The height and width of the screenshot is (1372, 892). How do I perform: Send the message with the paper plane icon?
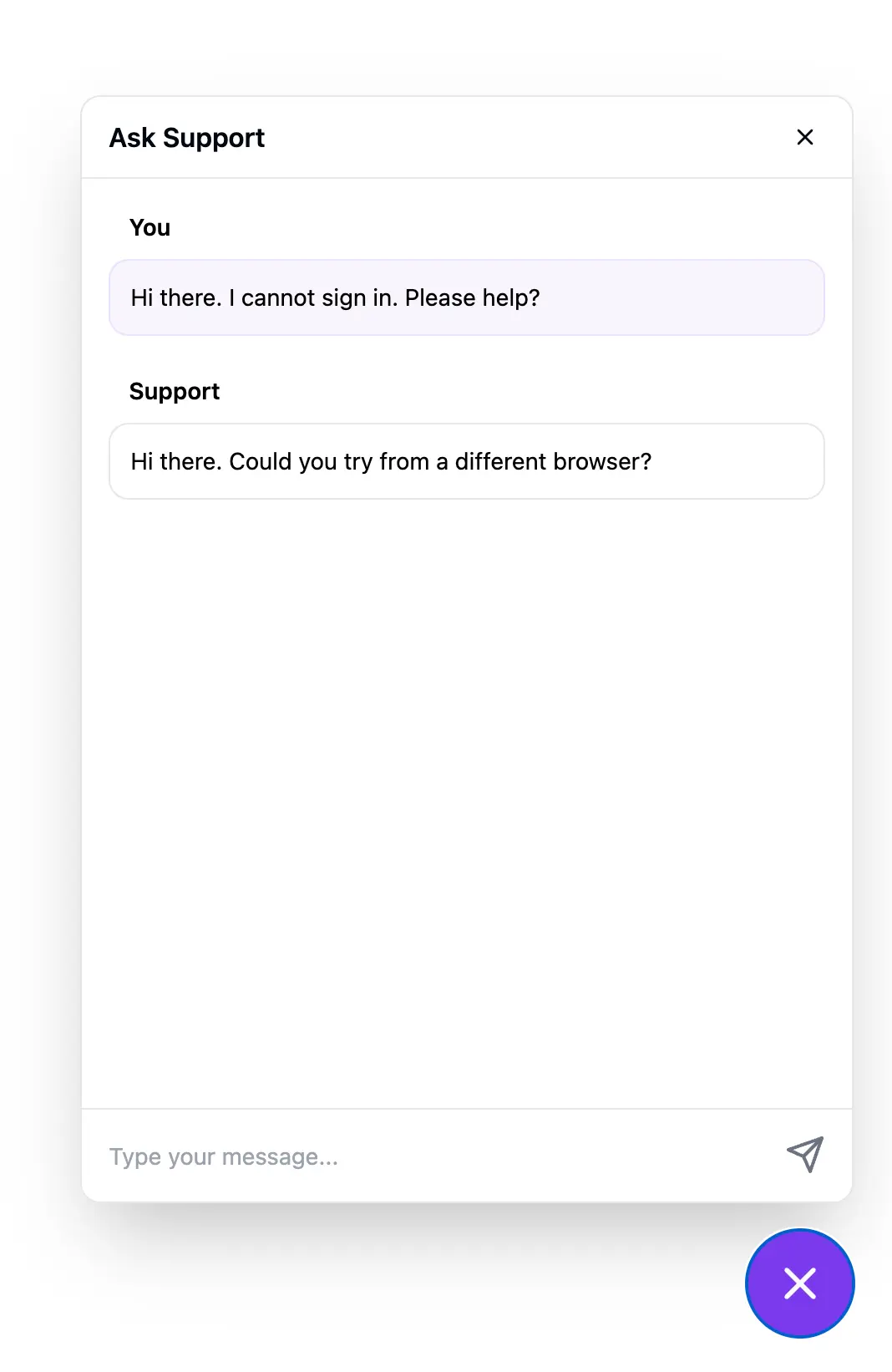click(804, 1155)
